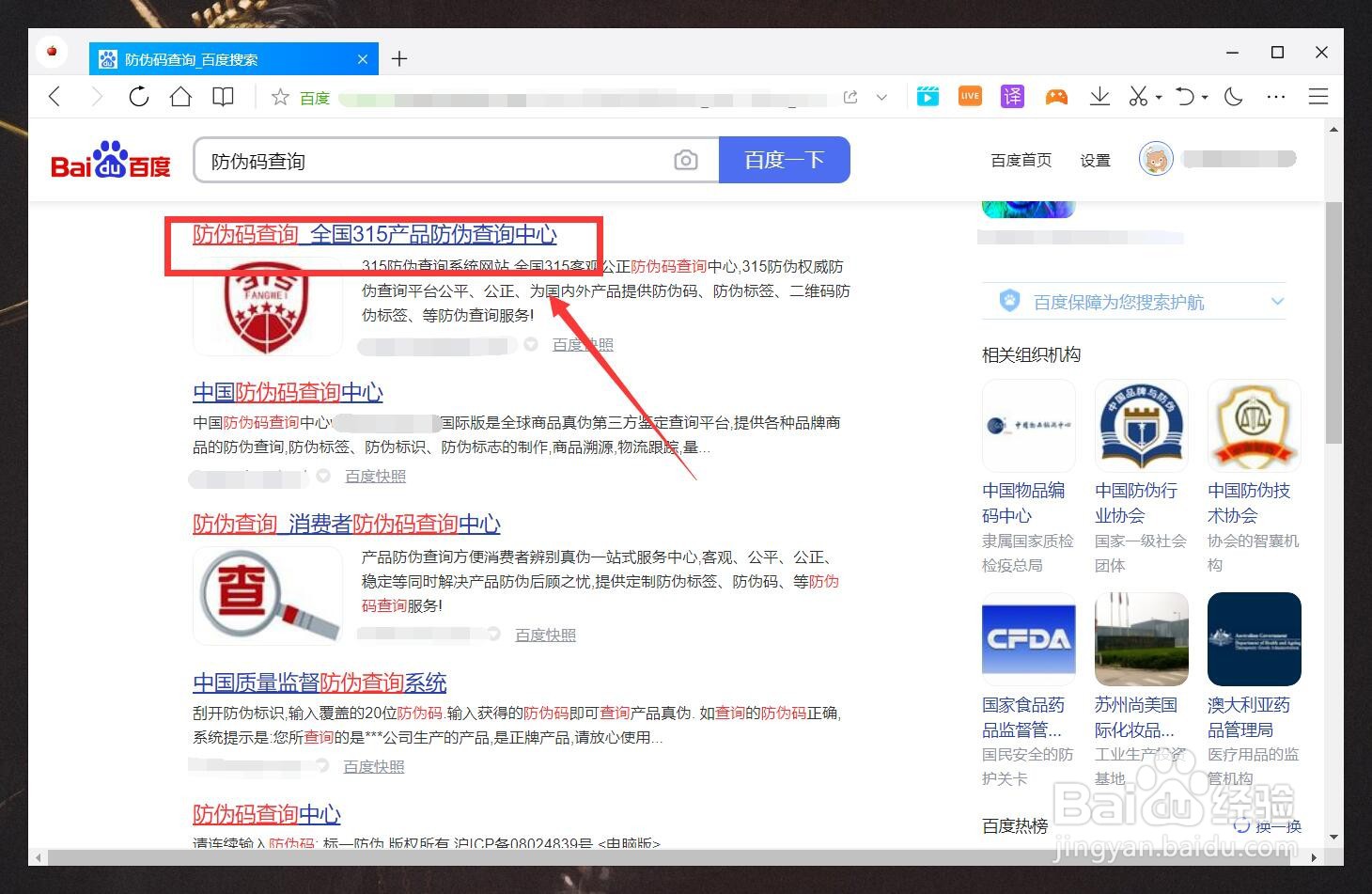The width and height of the screenshot is (1372, 894).
Task: Open the orange LIVE toolbar icon
Action: click(970, 96)
